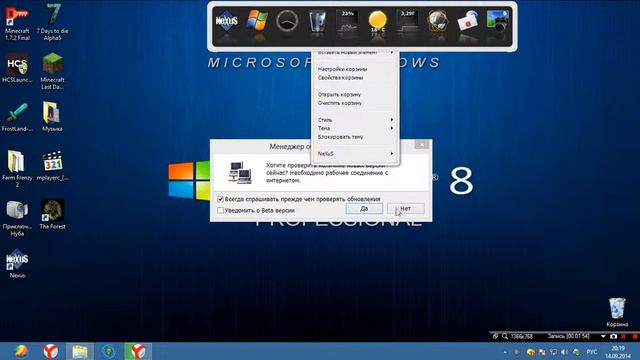
Task: Select The Forest desktop shortcut
Action: click(52, 214)
